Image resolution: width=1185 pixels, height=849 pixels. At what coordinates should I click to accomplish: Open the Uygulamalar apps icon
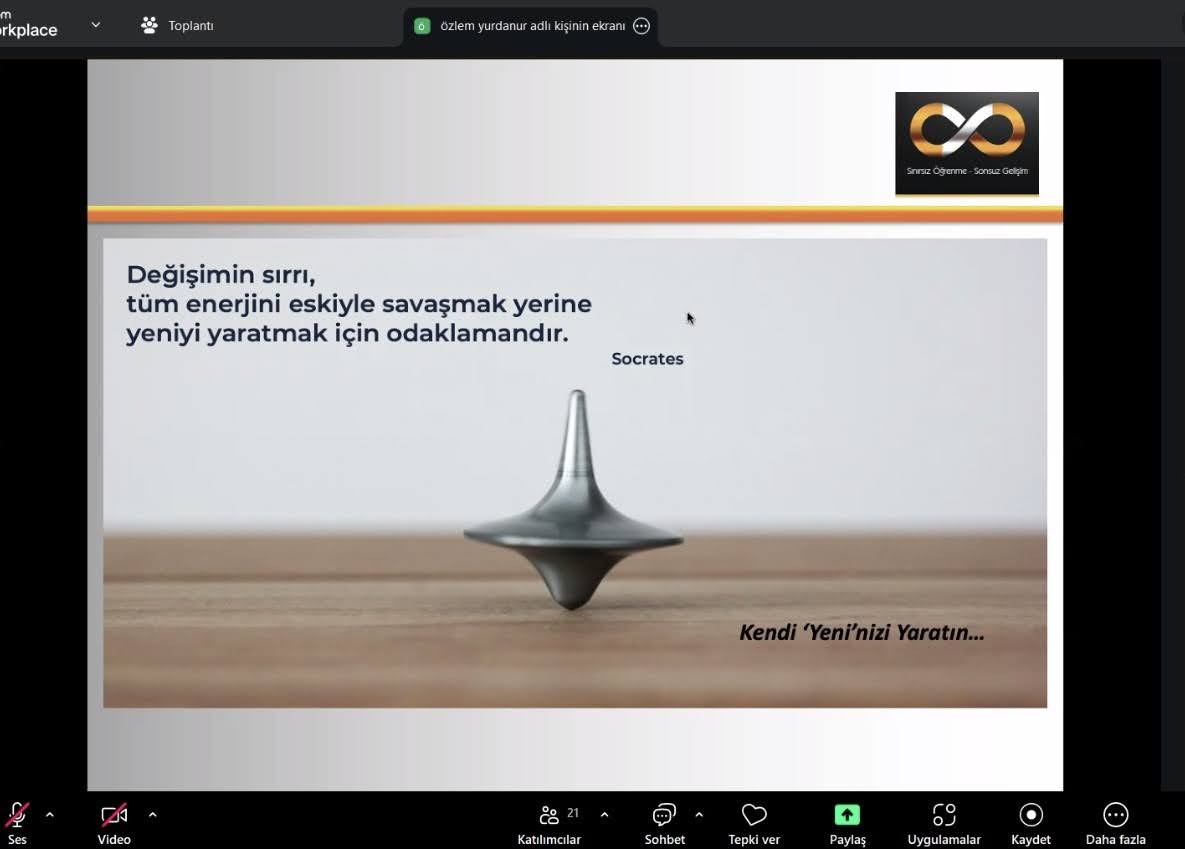[944, 815]
